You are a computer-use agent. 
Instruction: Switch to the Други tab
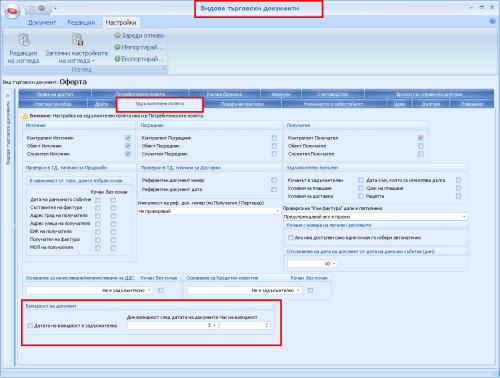tap(101, 104)
